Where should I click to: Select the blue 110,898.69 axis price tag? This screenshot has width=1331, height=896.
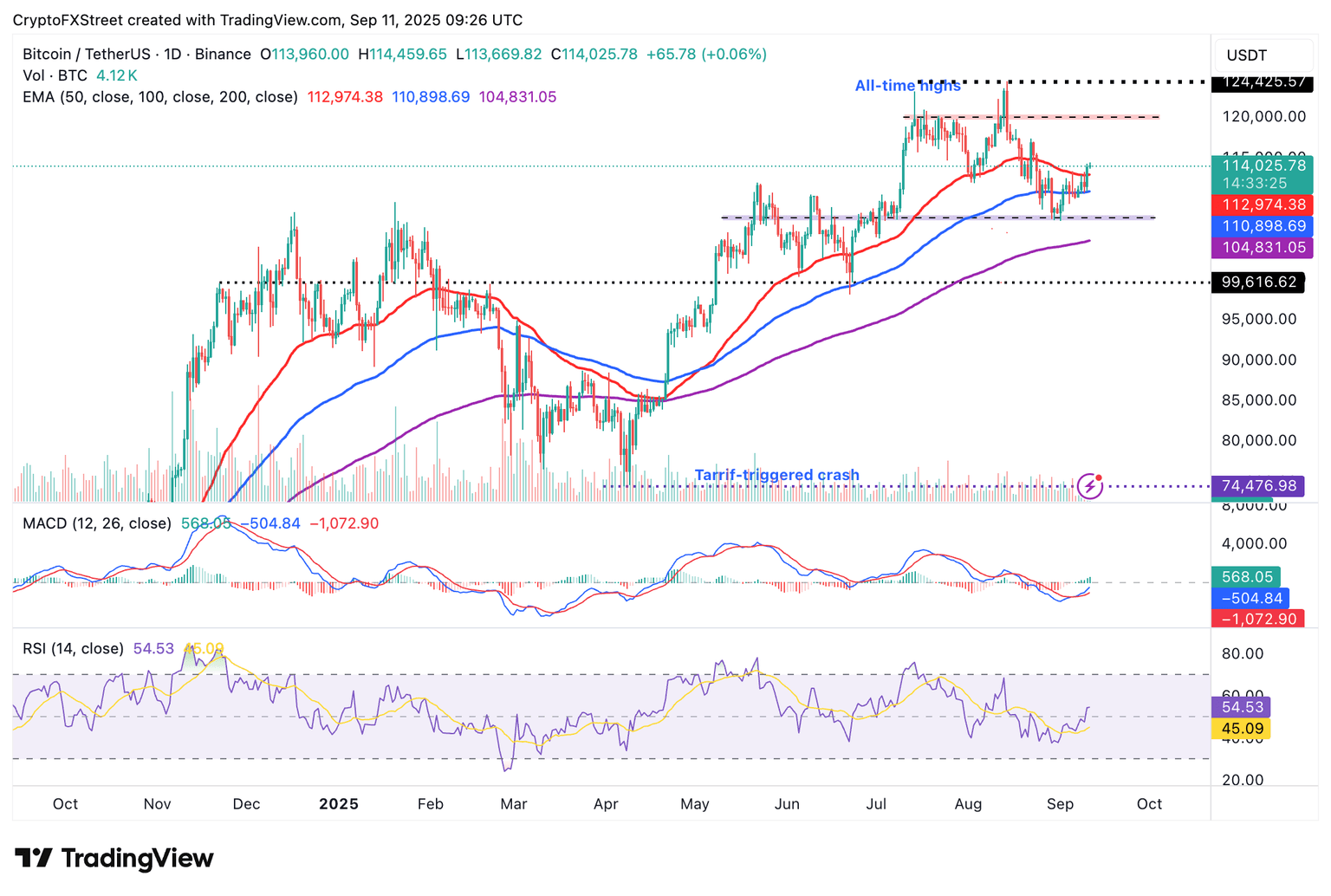(x=1263, y=226)
